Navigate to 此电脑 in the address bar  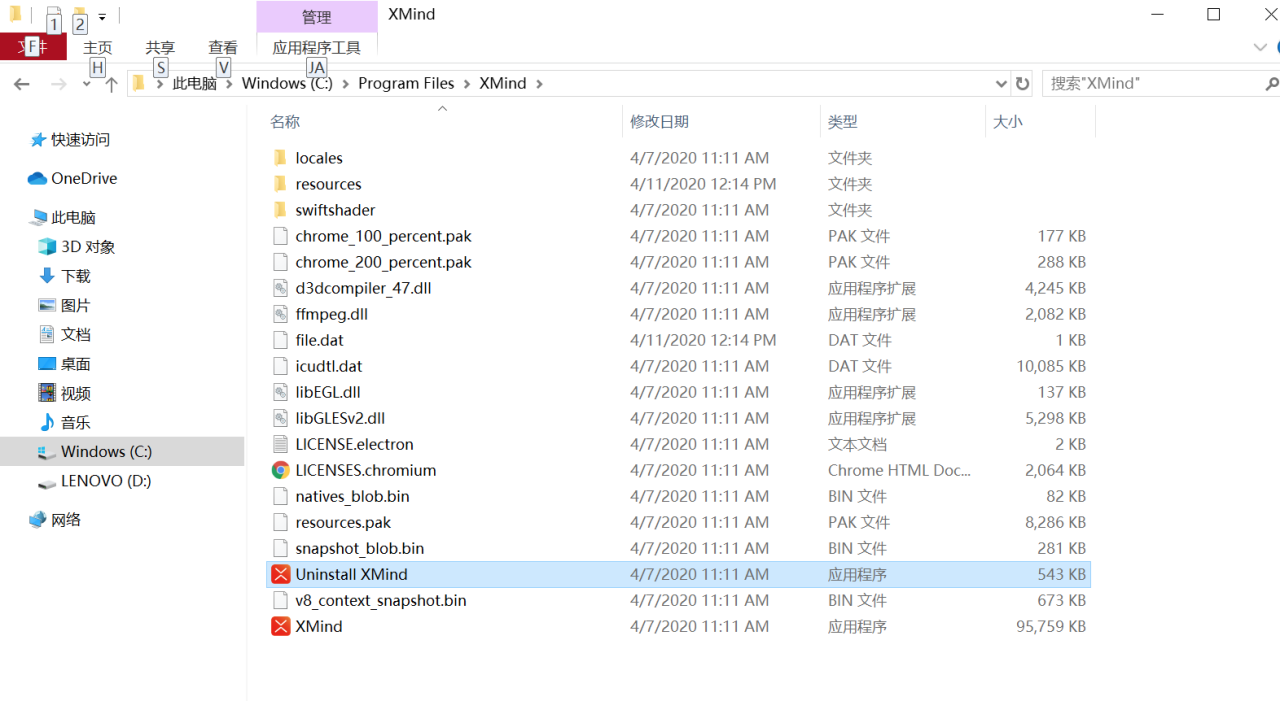point(195,84)
